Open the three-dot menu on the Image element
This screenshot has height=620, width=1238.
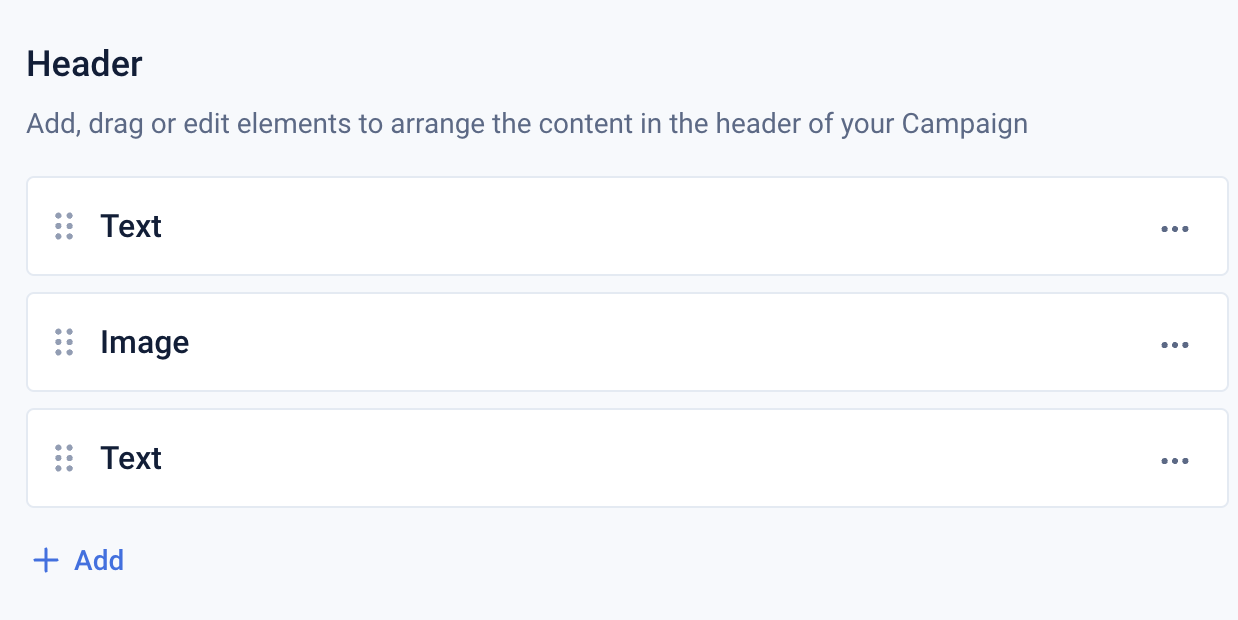pos(1174,344)
